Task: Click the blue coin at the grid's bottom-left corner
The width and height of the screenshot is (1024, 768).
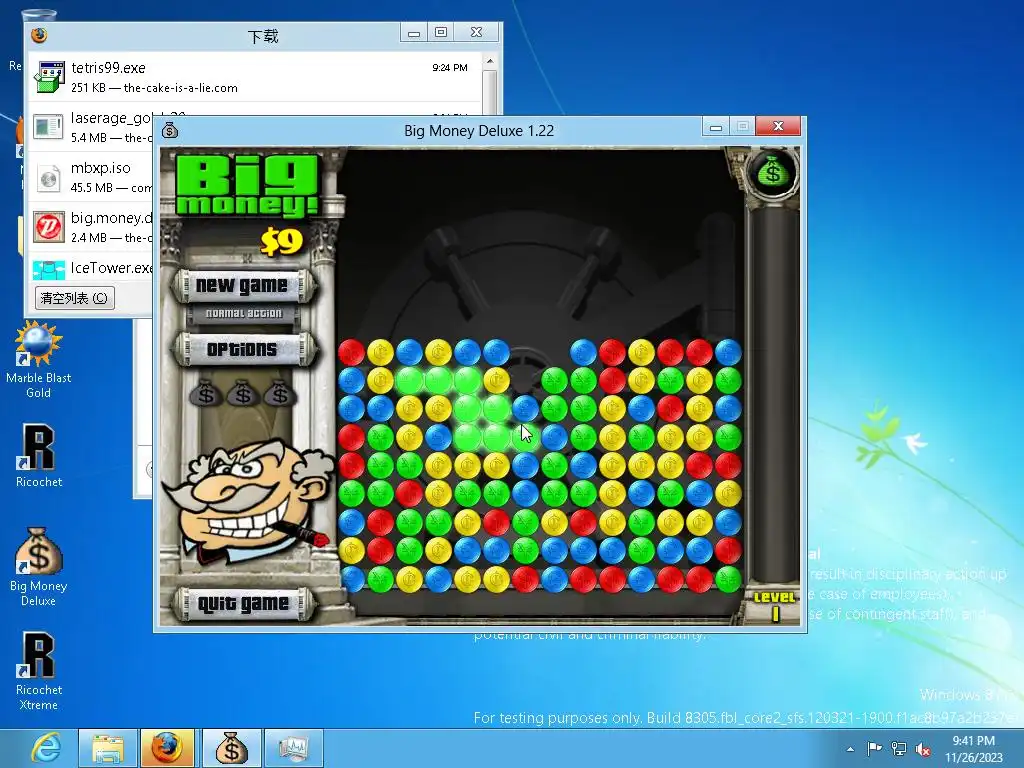Action: pyautogui.click(x=351, y=579)
